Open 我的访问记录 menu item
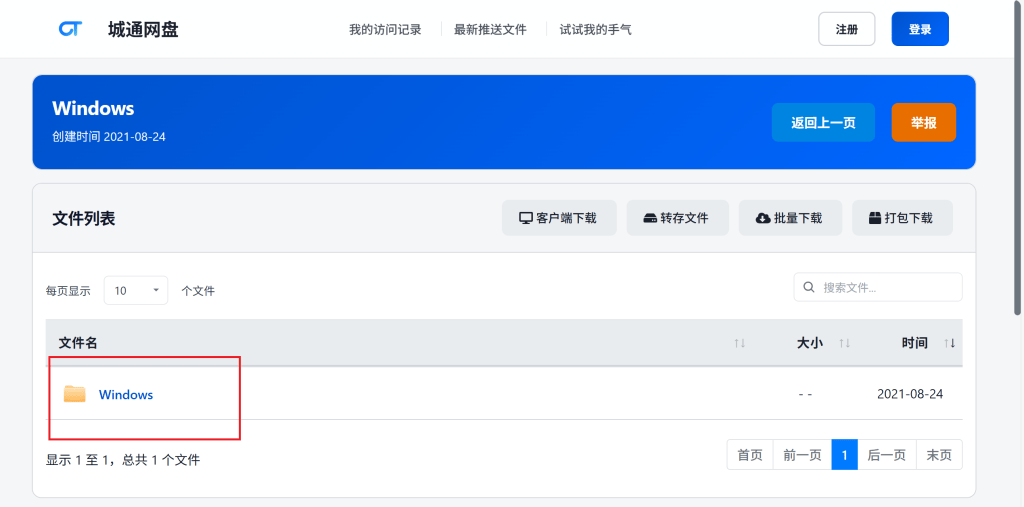This screenshot has width=1024, height=507. click(385, 30)
